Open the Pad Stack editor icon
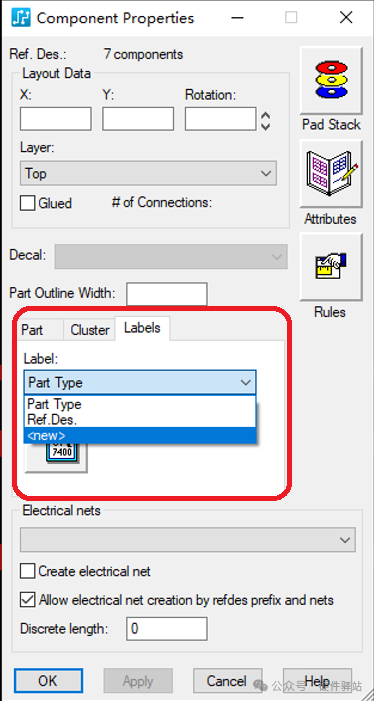The width and height of the screenshot is (374, 701). click(x=330, y=80)
